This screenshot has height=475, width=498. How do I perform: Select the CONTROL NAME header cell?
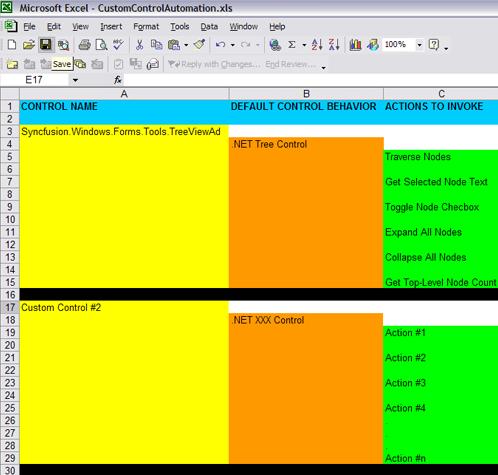124,106
